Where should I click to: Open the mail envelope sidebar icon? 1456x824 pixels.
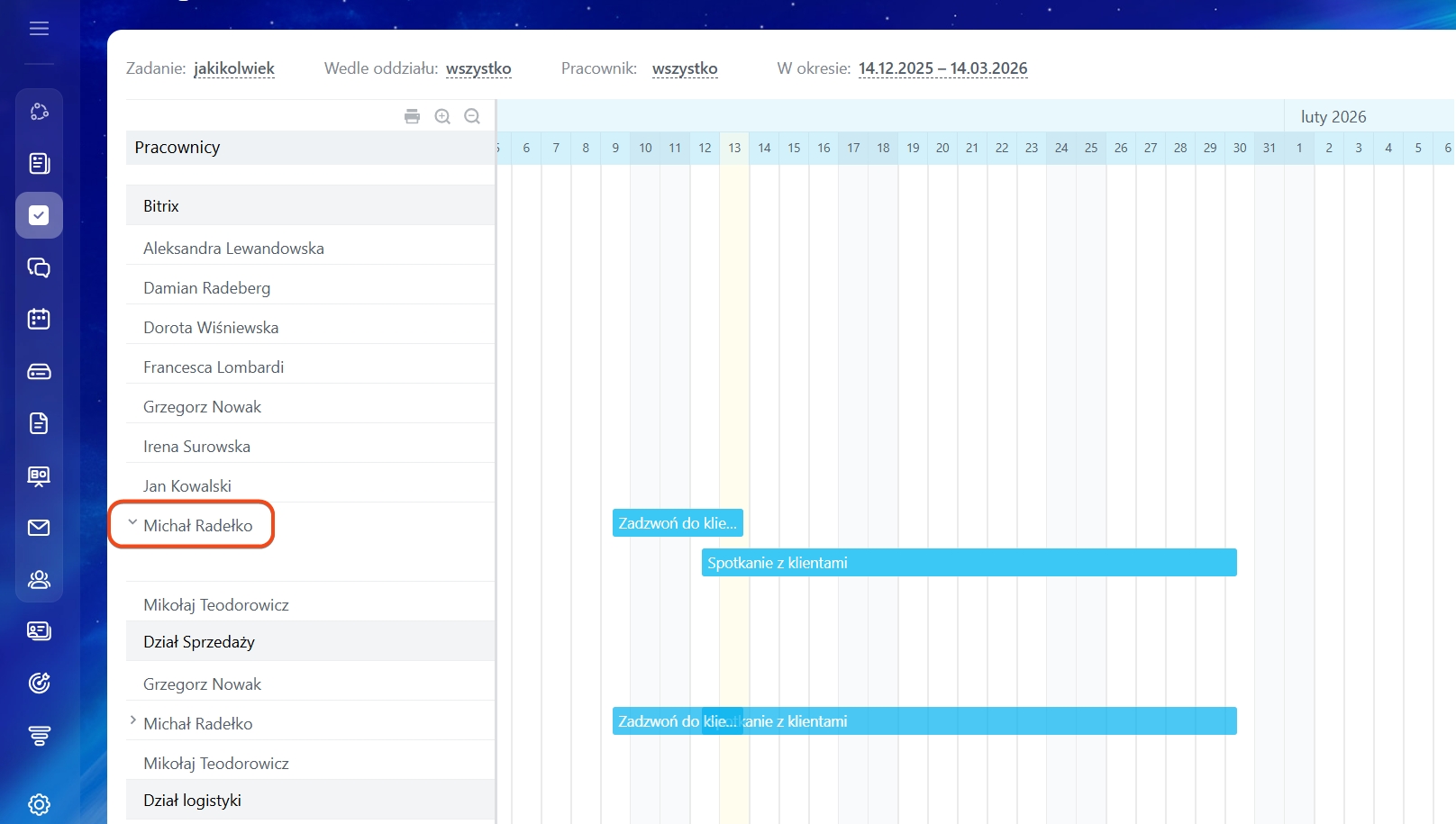(x=39, y=528)
